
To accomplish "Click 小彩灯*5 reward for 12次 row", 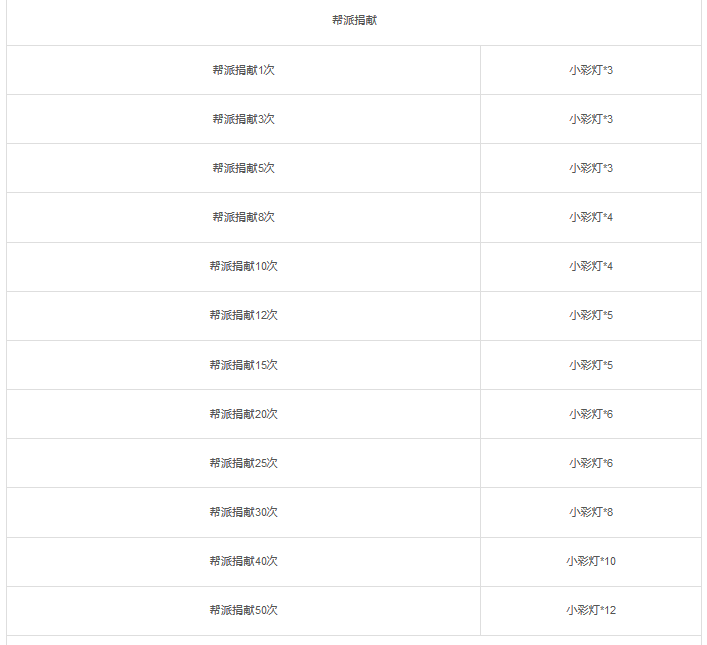I will tap(591, 315).
